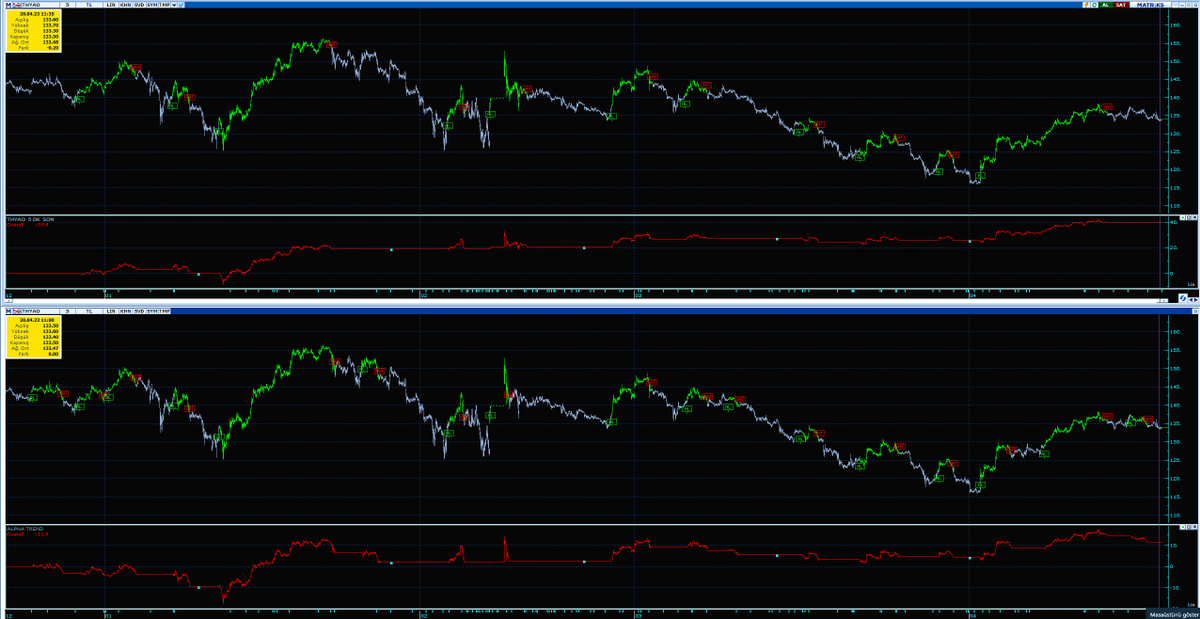Toggle TL pricing on the lower chart toolbar
The image size is (1200, 619).
pos(89,311)
